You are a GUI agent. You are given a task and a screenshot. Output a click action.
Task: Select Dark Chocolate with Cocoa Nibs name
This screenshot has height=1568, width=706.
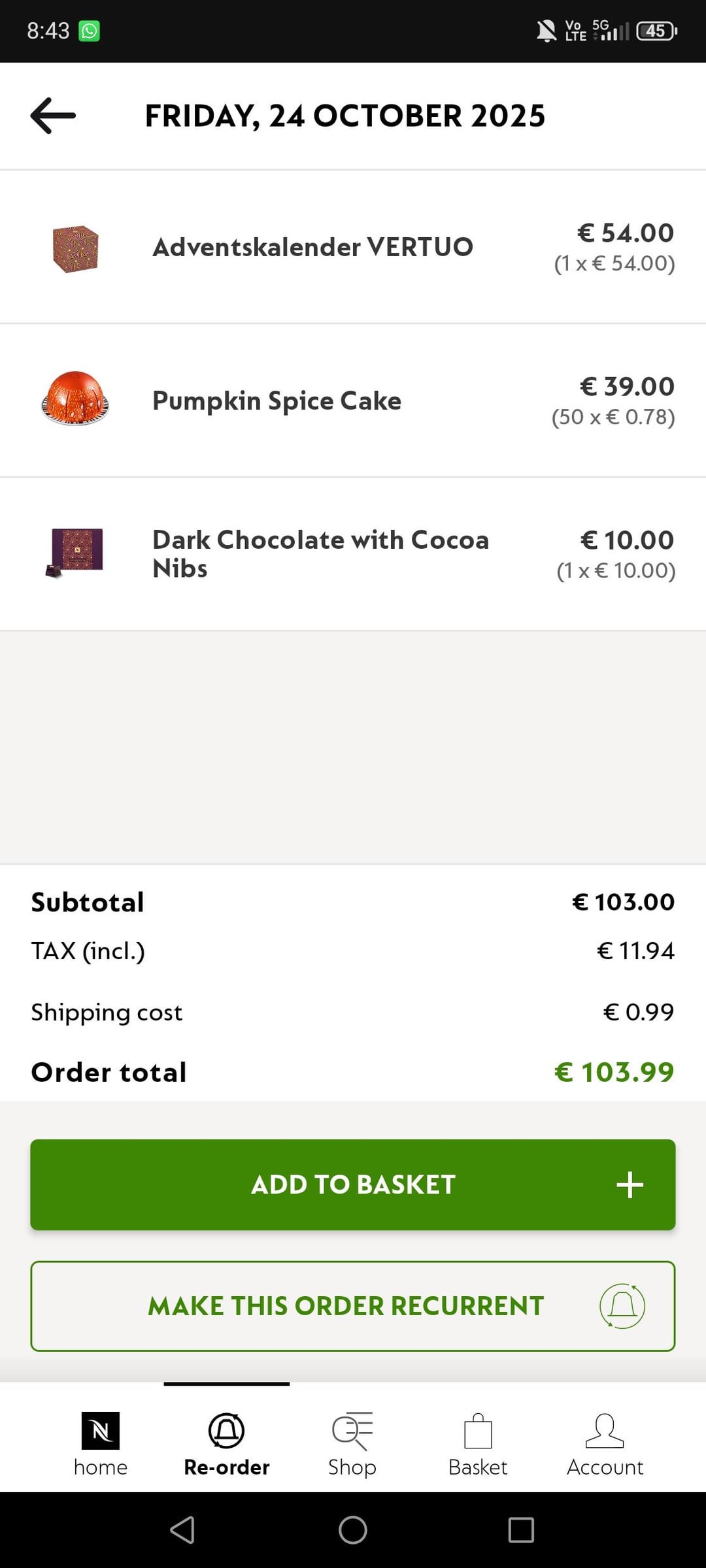click(x=320, y=553)
